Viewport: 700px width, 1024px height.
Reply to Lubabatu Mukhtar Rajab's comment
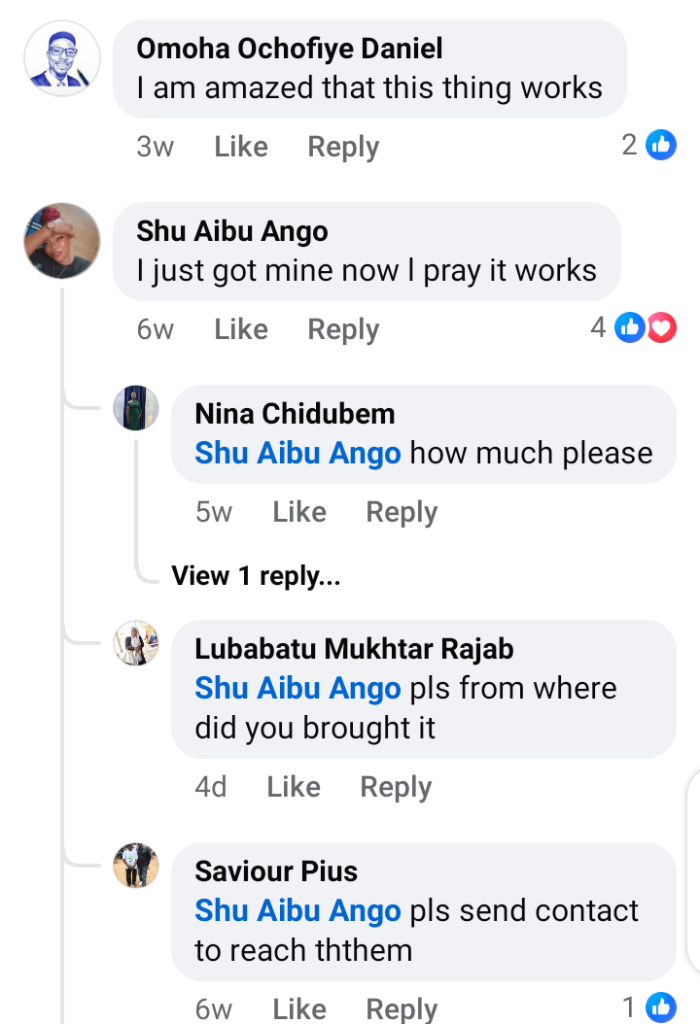pyautogui.click(x=396, y=787)
